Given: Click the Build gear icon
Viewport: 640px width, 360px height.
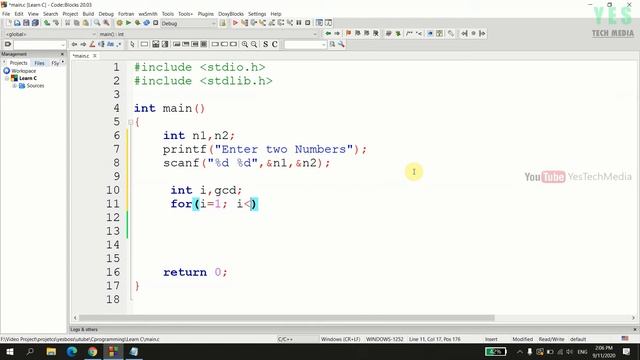Looking at the screenshot, I should (x=119, y=23).
